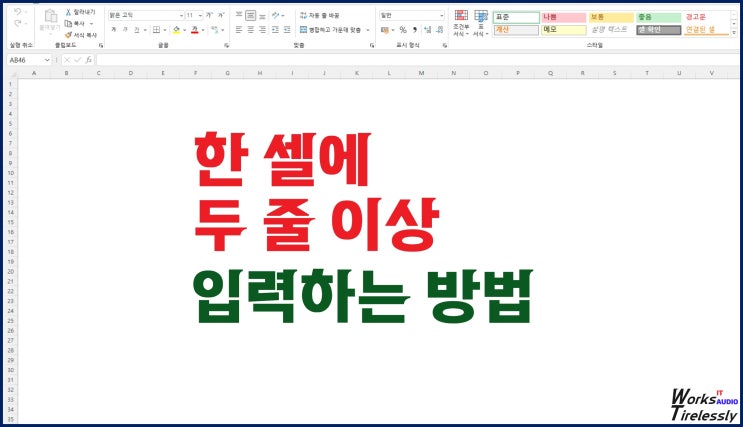The height and width of the screenshot is (427, 743).
Task: Apply 연결된 셀 cell style
Action: (706, 30)
